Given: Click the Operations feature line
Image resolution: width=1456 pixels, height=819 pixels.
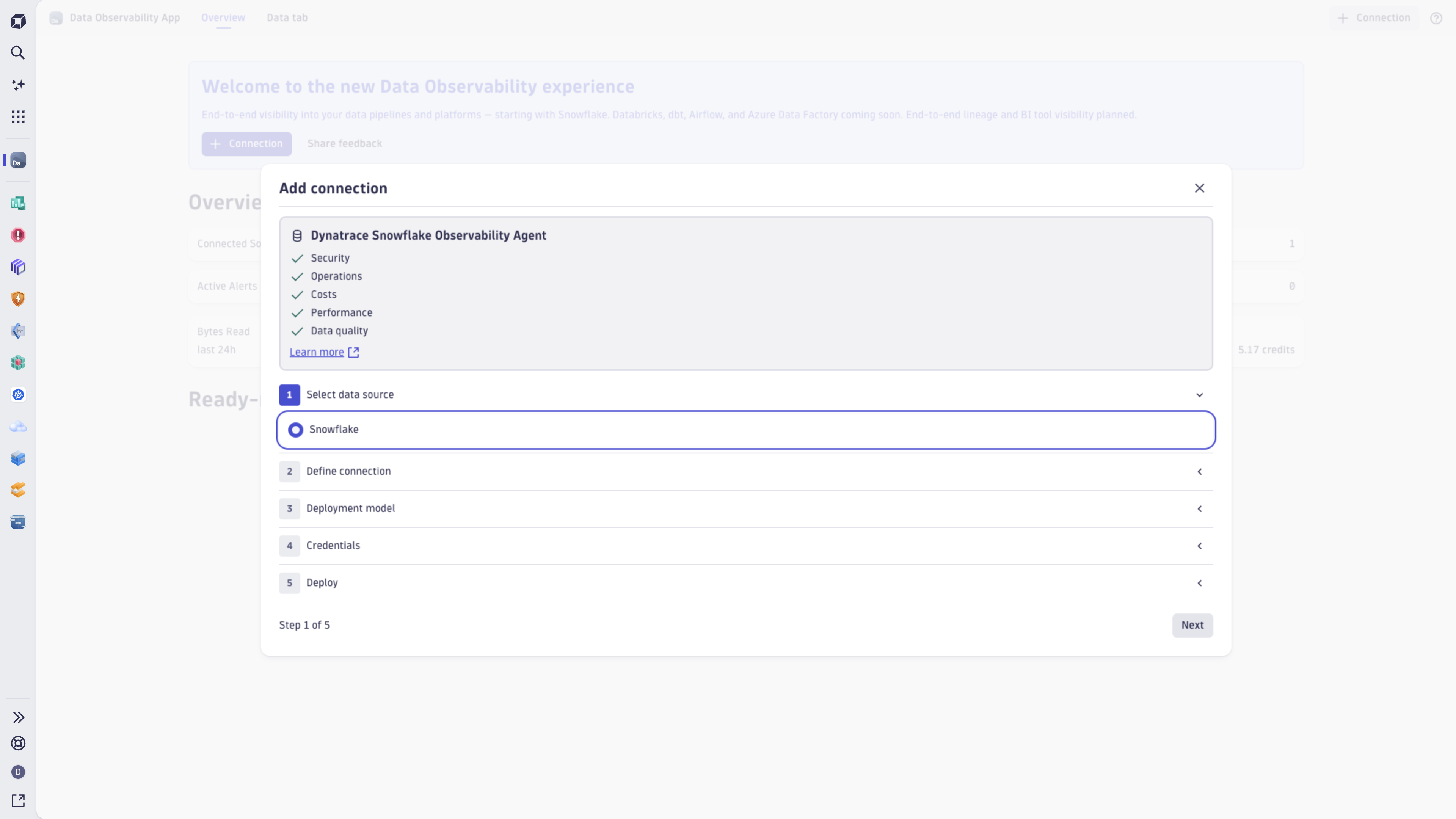Looking at the screenshot, I should point(336,276).
